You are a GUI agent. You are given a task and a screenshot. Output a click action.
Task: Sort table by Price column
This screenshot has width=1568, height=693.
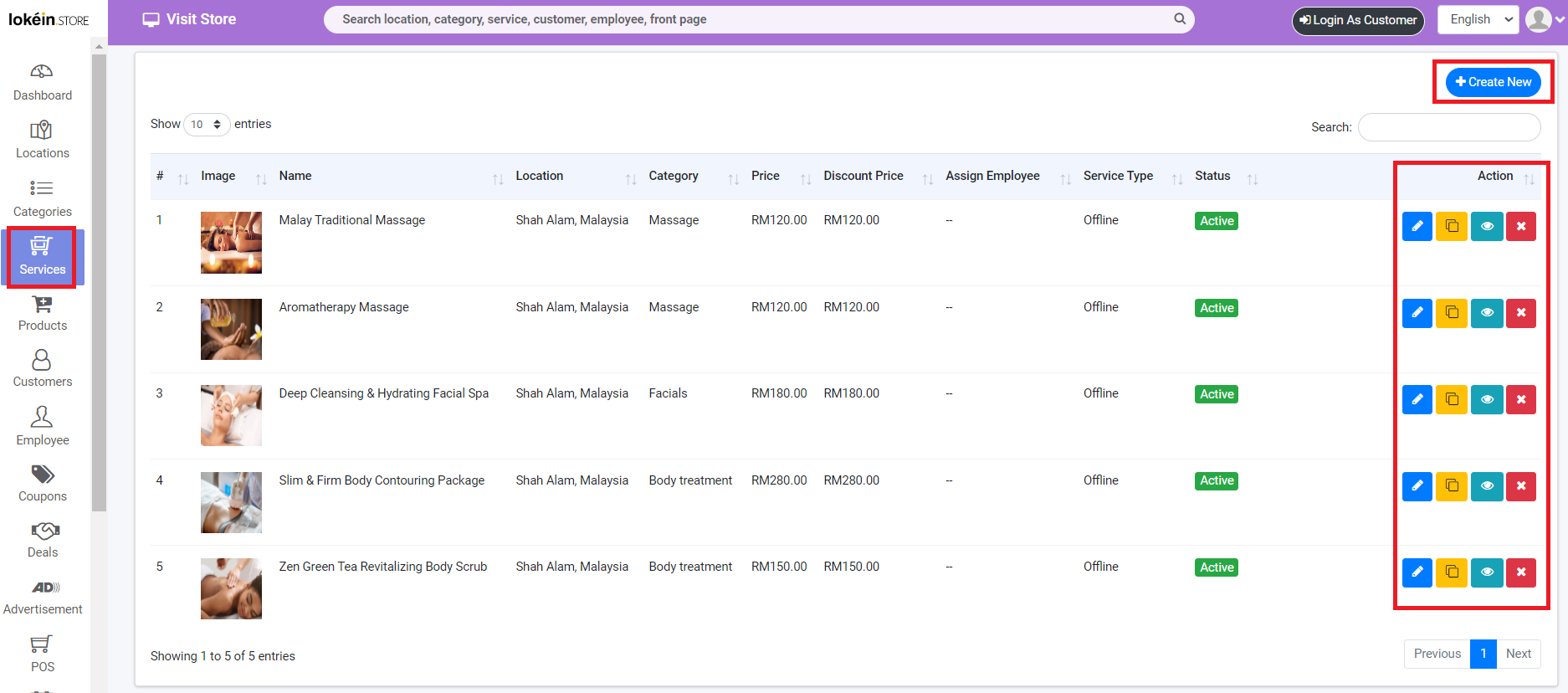click(781, 176)
